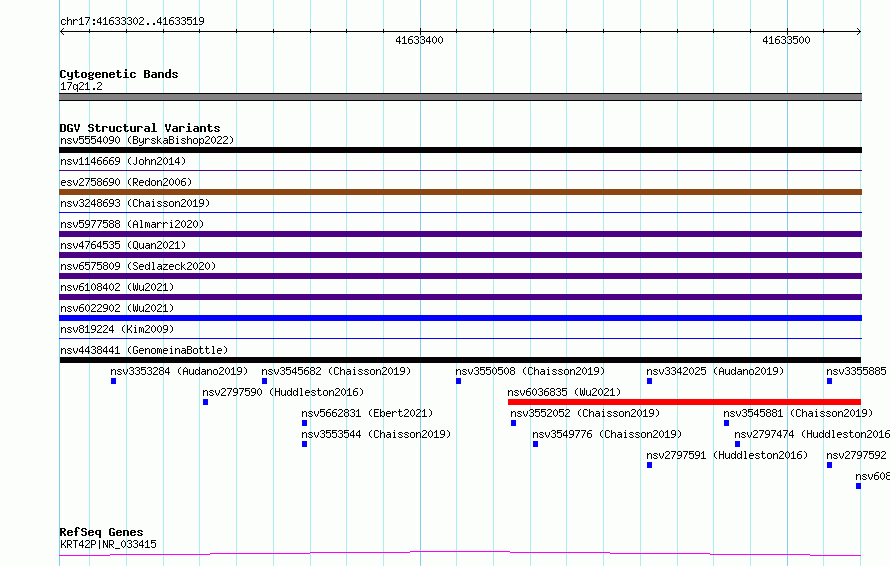Click nsv6575809 (Sedlazeck2020) label
Screen dimensions: 890x566
click(138, 266)
